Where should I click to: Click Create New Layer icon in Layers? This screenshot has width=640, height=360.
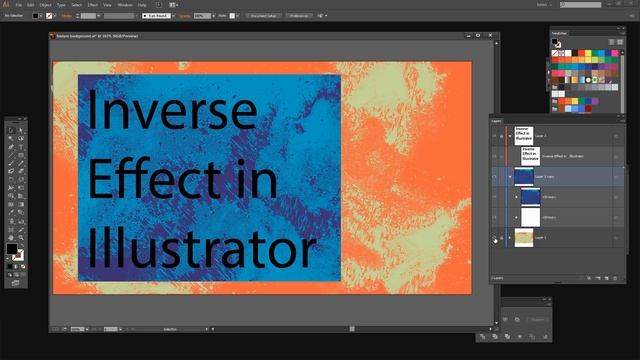(607, 278)
